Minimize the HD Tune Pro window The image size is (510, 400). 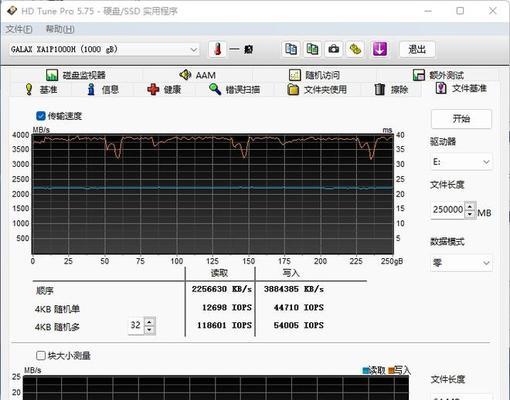point(428,11)
